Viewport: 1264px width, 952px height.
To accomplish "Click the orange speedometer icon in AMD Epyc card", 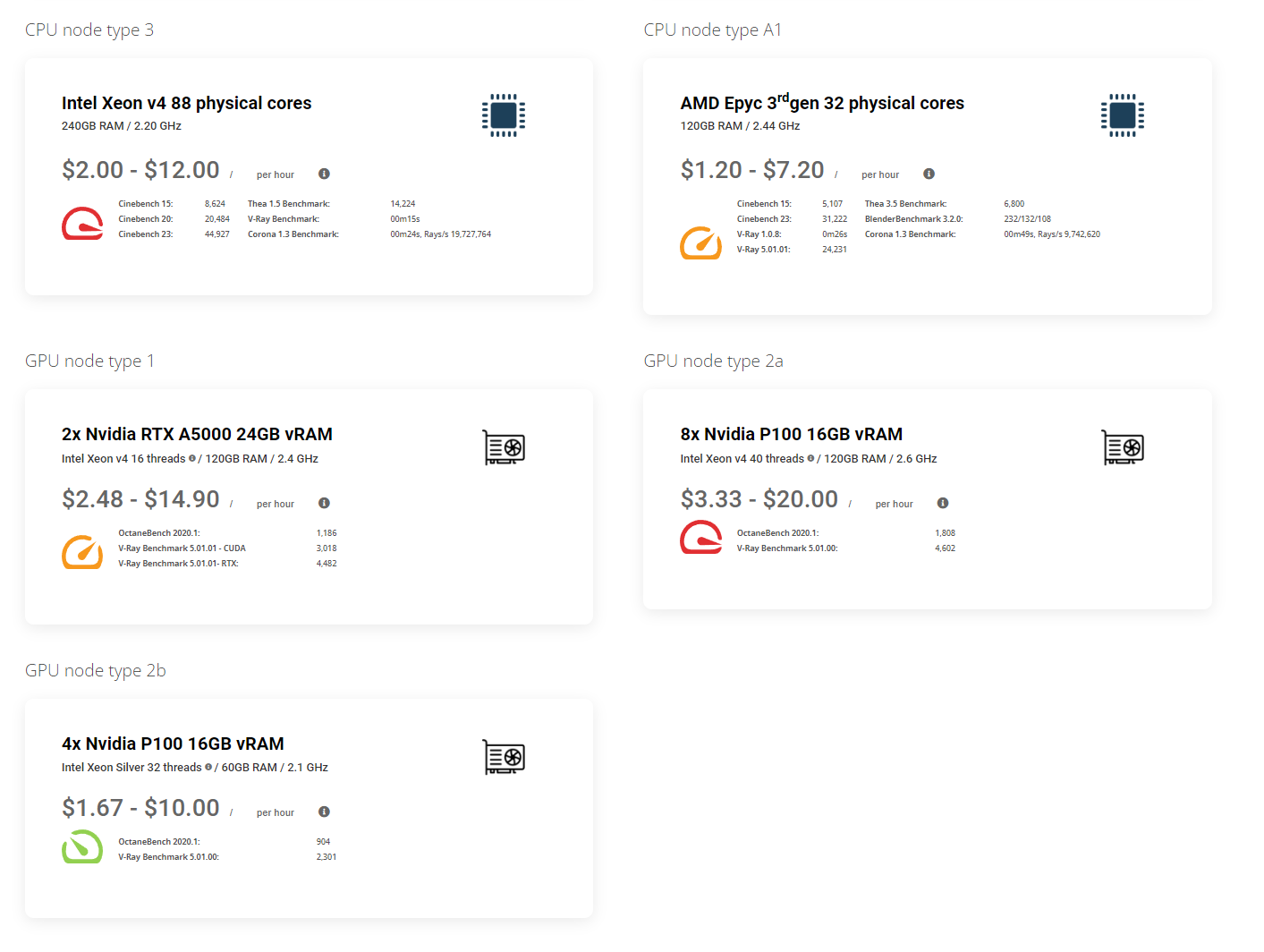I will (700, 242).
